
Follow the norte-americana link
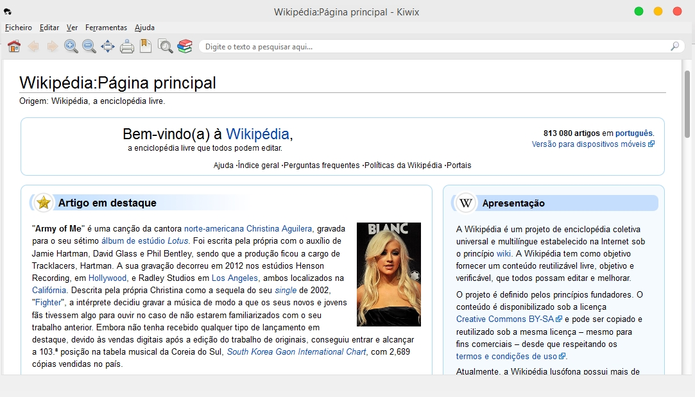pyautogui.click(x=214, y=229)
